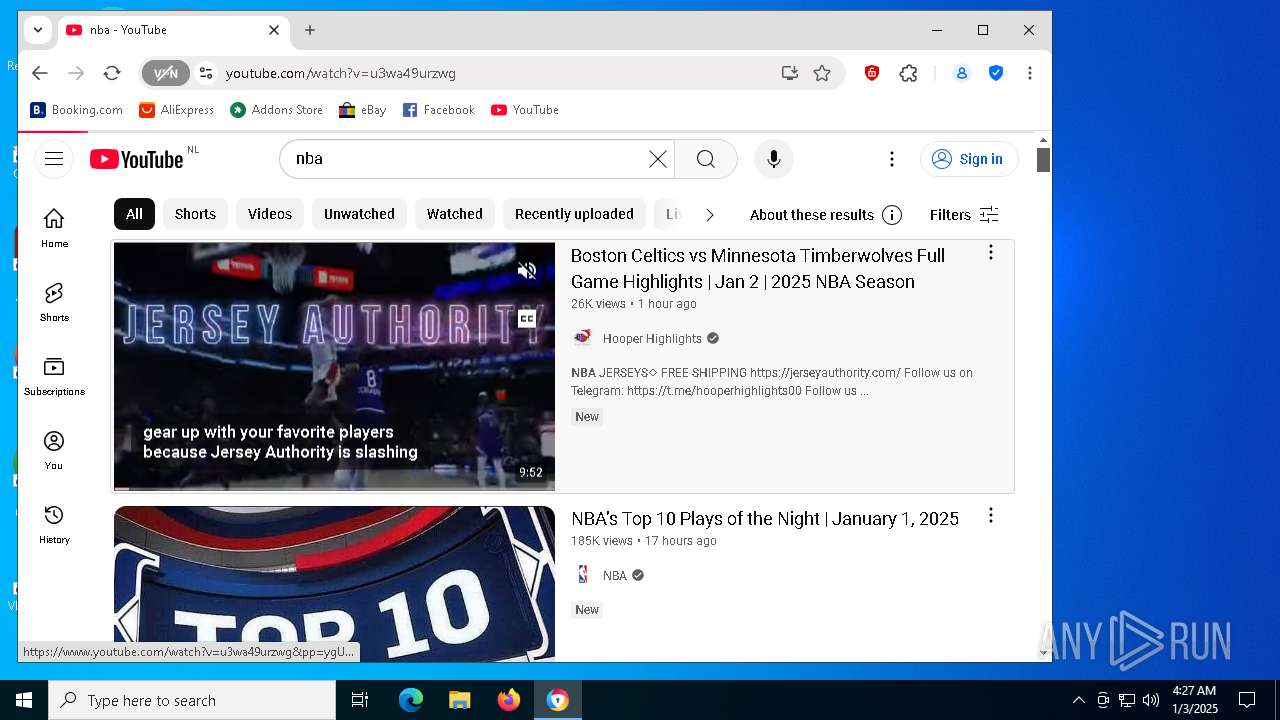The width and height of the screenshot is (1280, 720).
Task: Open the Windows Start menu
Action: [x=24, y=700]
